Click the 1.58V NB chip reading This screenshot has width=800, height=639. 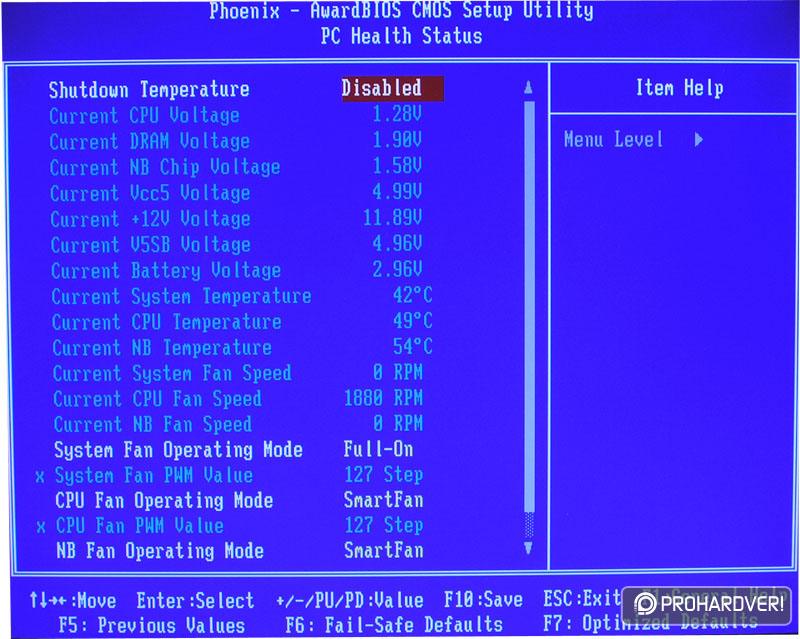click(397, 165)
